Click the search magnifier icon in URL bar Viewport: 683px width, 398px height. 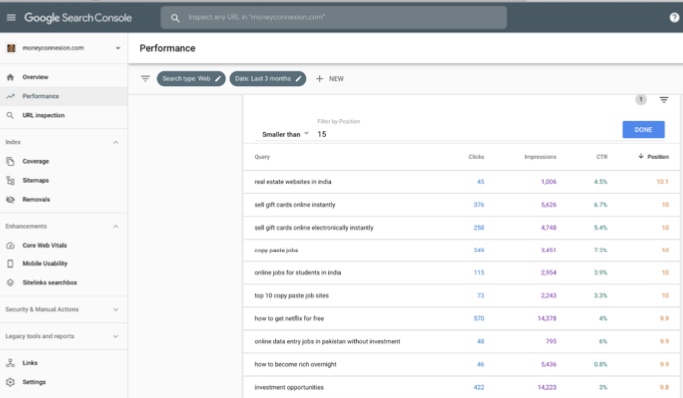[x=175, y=18]
